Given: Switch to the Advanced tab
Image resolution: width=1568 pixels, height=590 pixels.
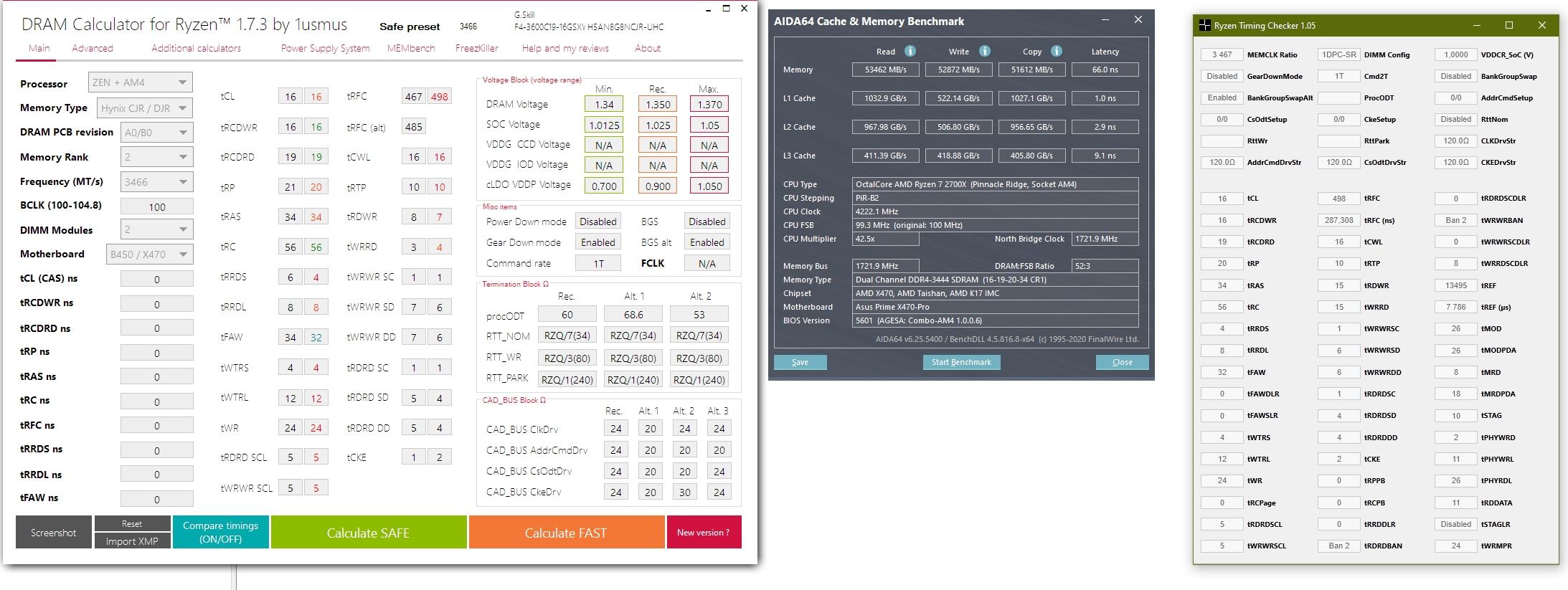Looking at the screenshot, I should 93,48.
